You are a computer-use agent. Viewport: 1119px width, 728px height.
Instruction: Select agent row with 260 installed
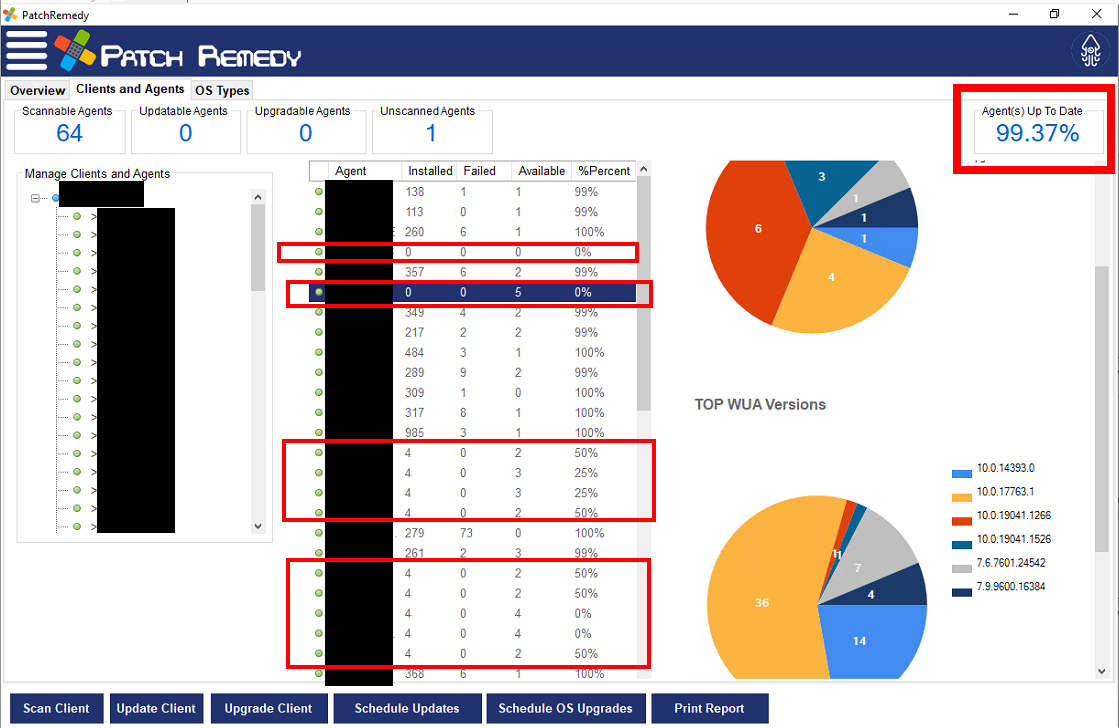[472, 232]
